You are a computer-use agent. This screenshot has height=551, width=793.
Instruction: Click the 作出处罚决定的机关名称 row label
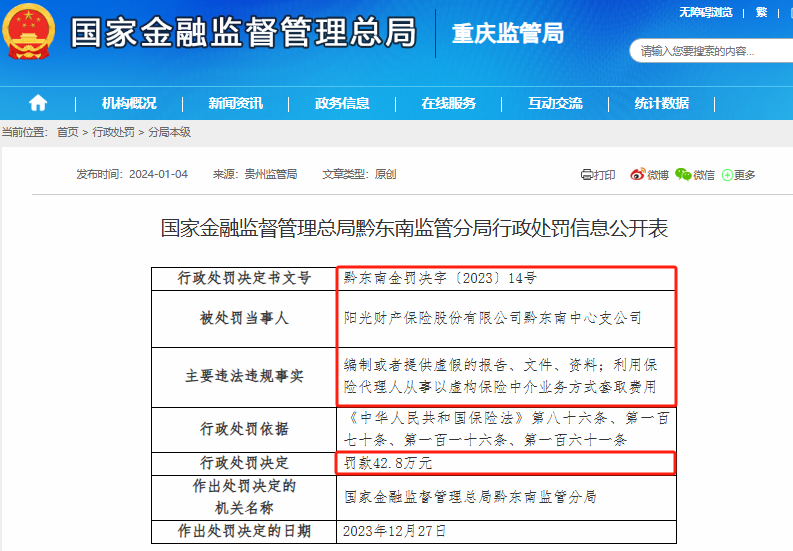244,497
